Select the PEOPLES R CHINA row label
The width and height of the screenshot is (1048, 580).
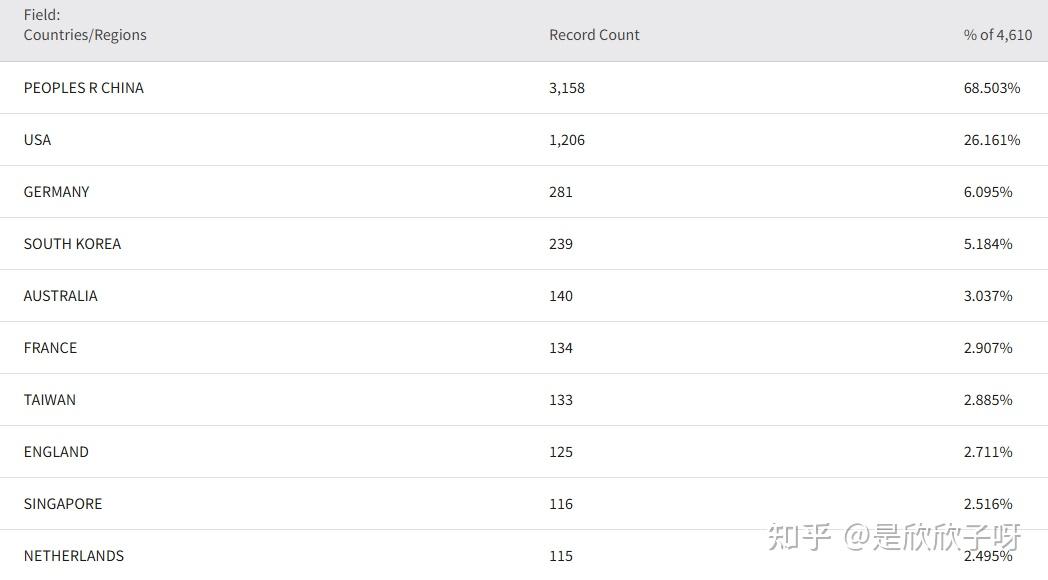click(x=84, y=88)
